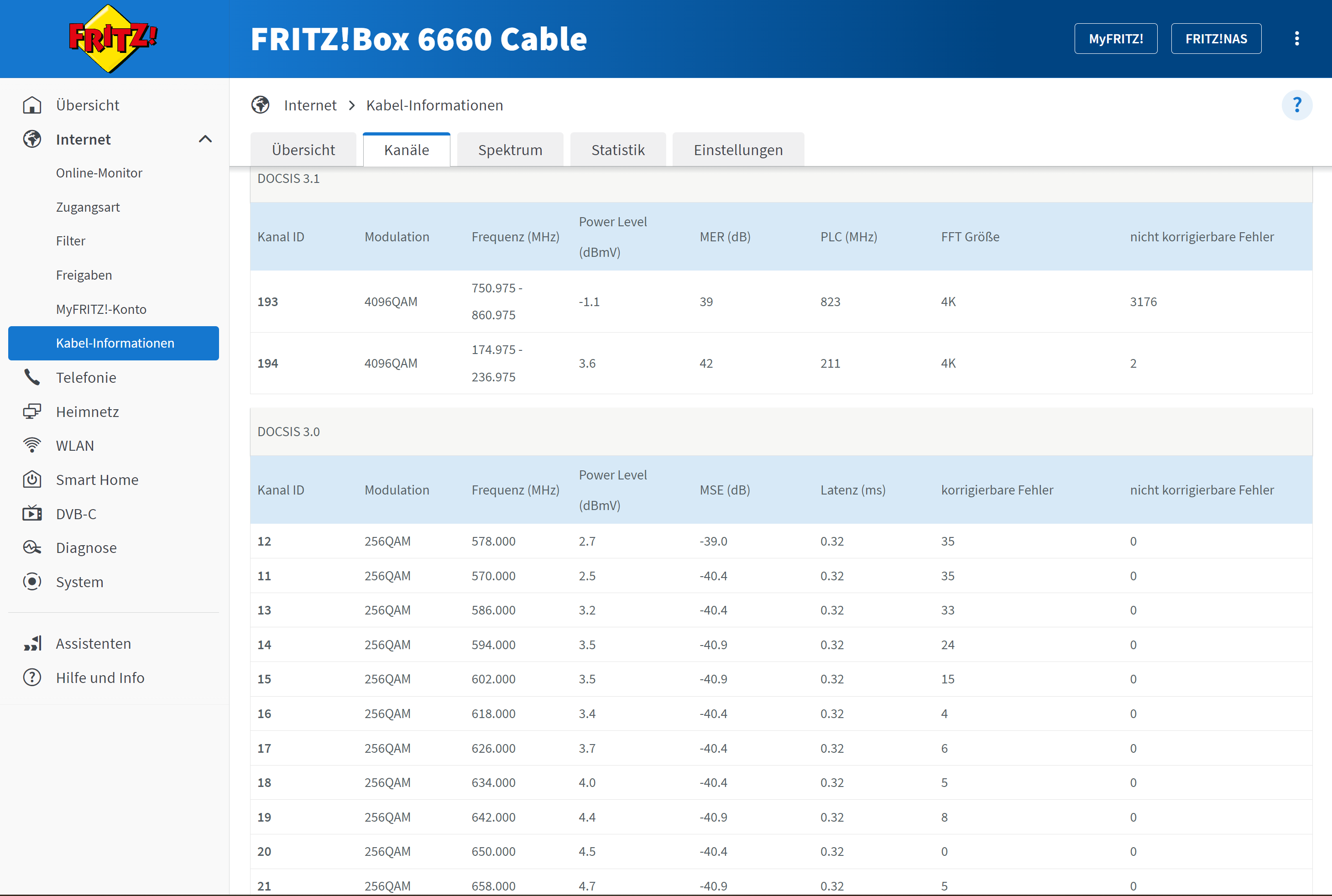The width and height of the screenshot is (1332, 896).
Task: Click the 750.975 - 860.975 frequency cell
Action: coord(497,302)
